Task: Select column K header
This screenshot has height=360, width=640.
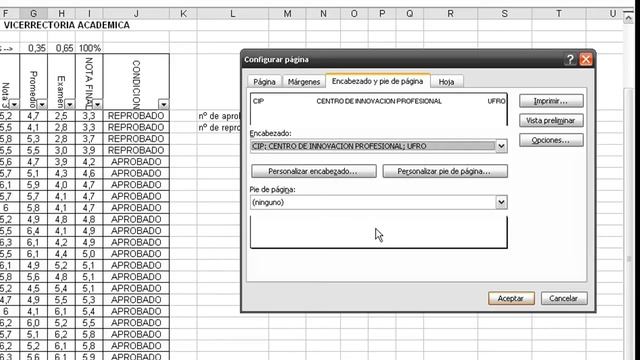Action: pos(183,14)
